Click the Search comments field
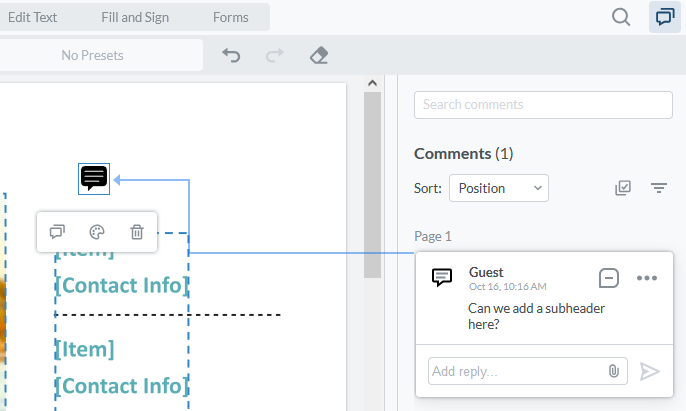The width and height of the screenshot is (686, 411). 543,105
